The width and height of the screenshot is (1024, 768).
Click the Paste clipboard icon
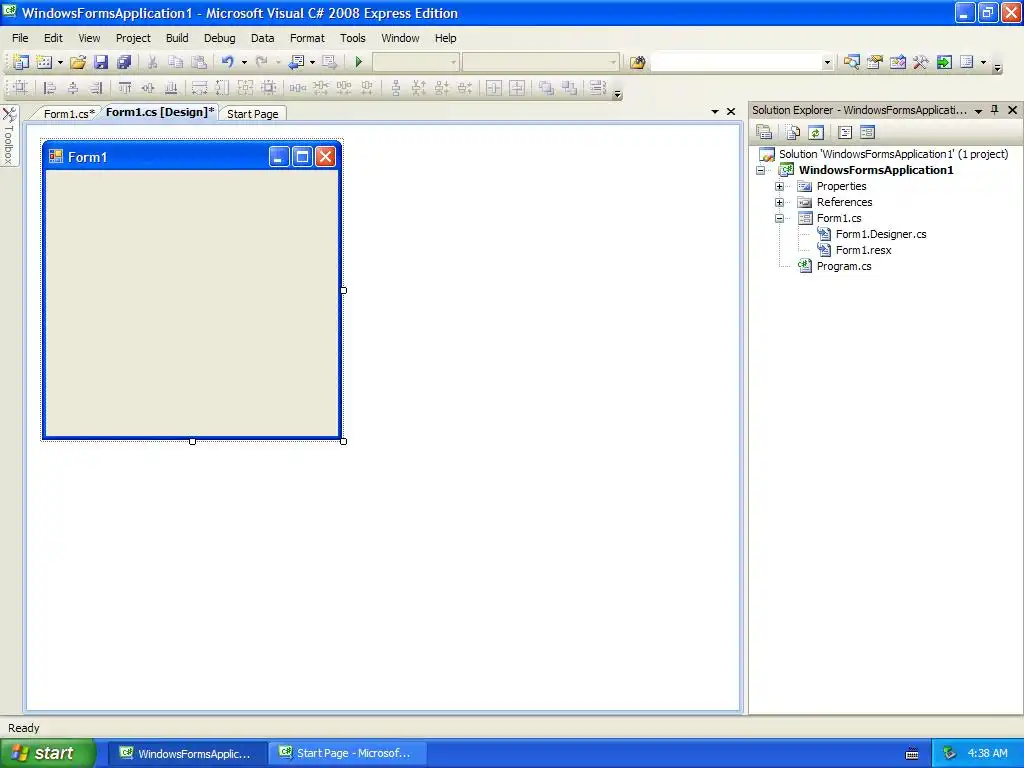point(199,62)
